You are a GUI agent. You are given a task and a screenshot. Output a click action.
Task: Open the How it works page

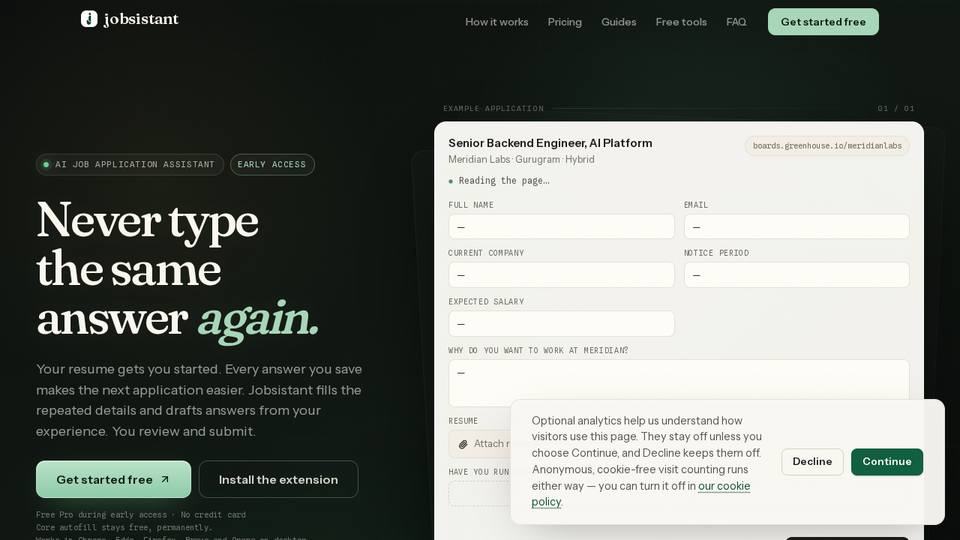pyautogui.click(x=497, y=22)
